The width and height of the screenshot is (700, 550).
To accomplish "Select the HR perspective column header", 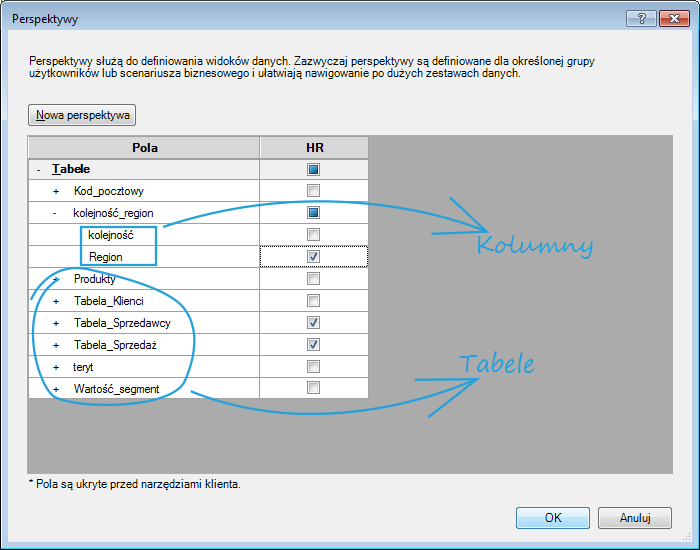I will [314, 148].
